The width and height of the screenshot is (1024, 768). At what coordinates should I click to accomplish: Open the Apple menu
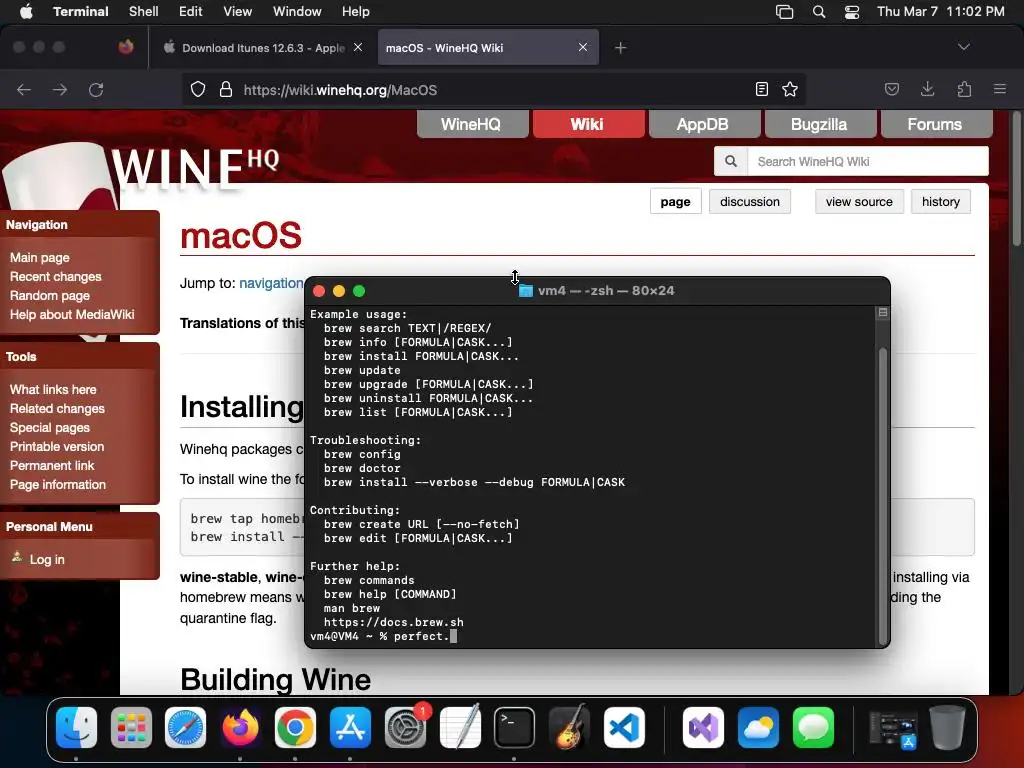26,11
